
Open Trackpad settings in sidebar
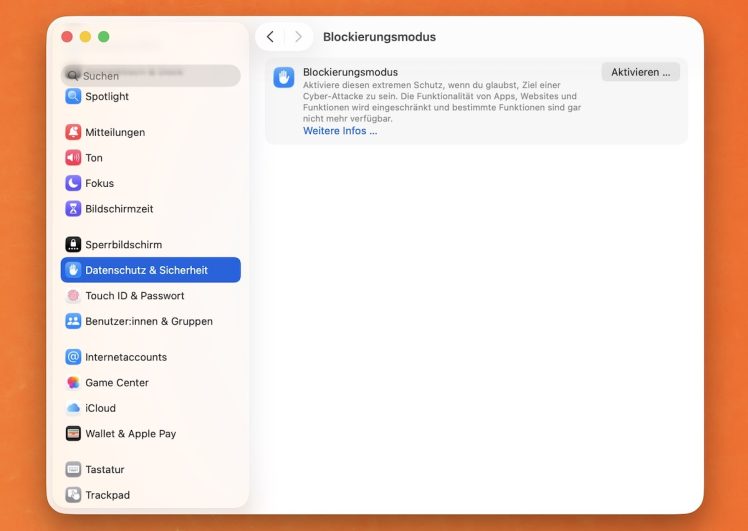coord(107,495)
